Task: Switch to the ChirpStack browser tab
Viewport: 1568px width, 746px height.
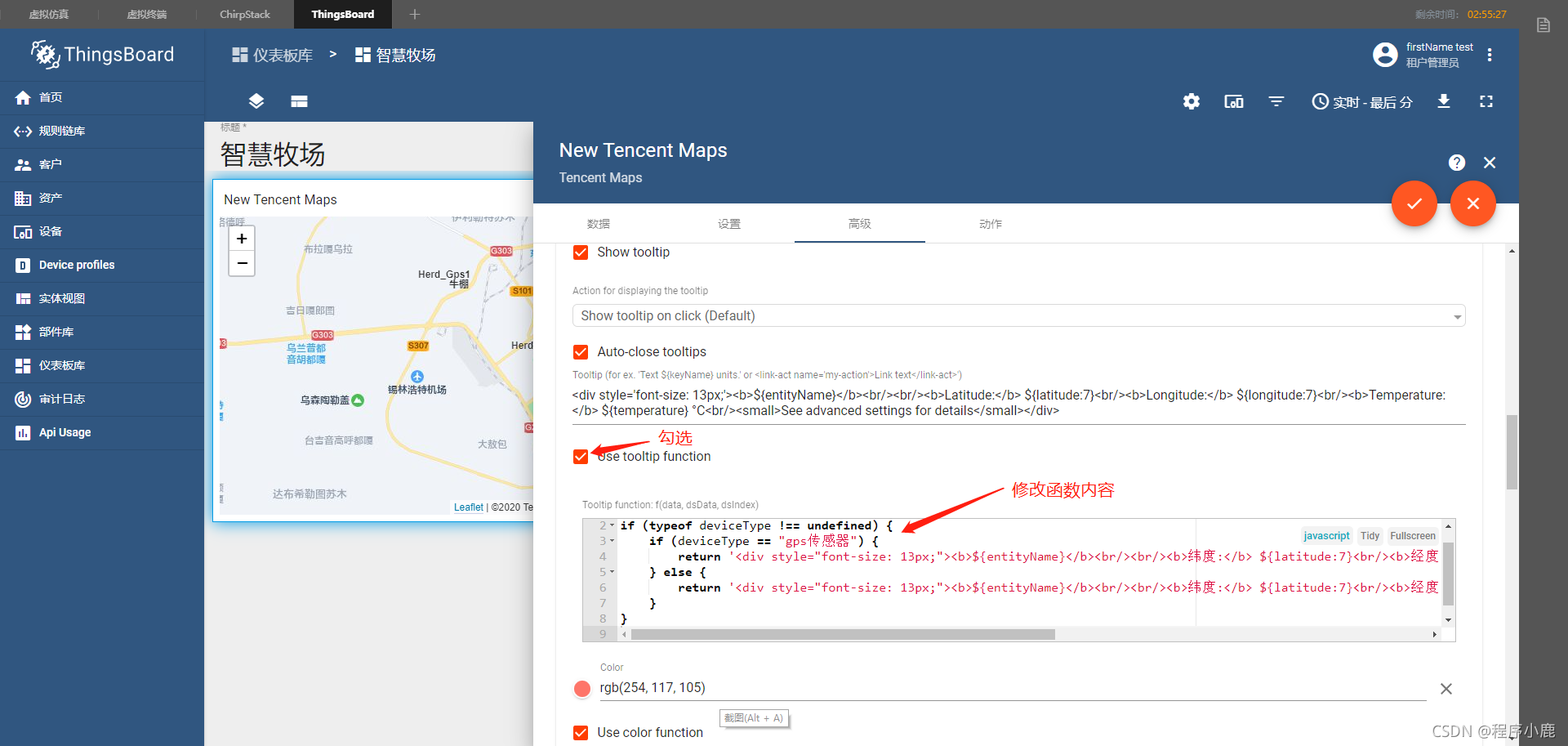Action: tap(245, 14)
